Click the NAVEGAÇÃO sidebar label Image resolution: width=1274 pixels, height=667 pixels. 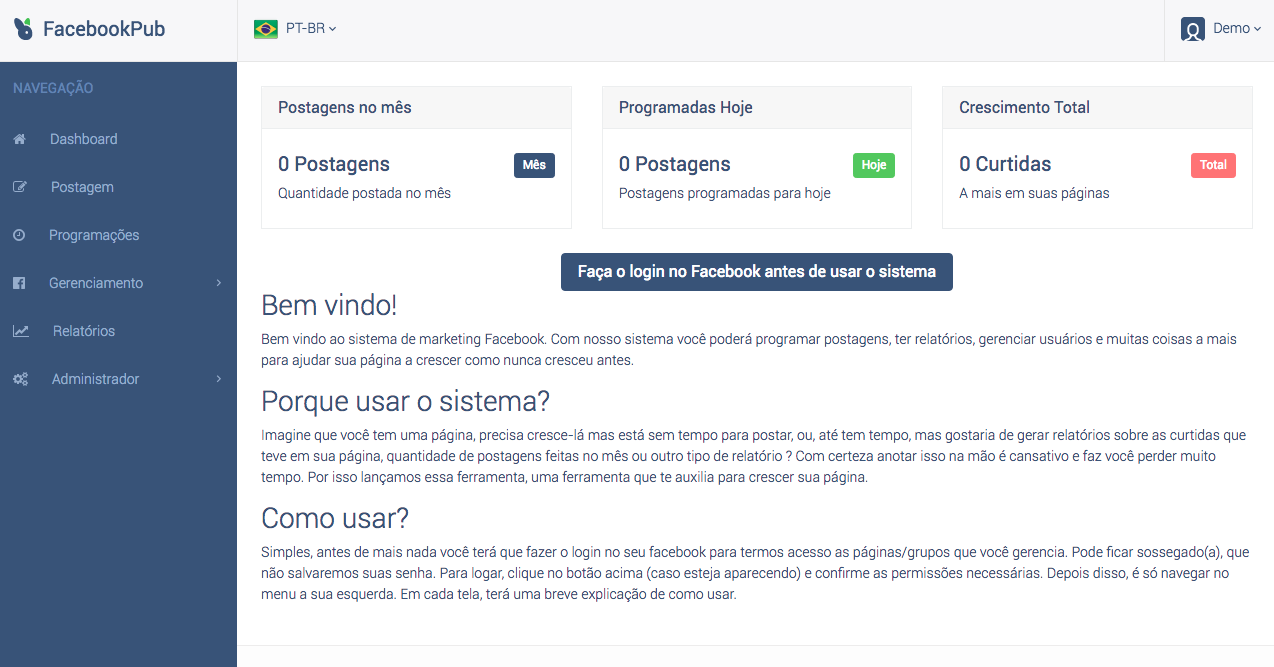pos(53,88)
